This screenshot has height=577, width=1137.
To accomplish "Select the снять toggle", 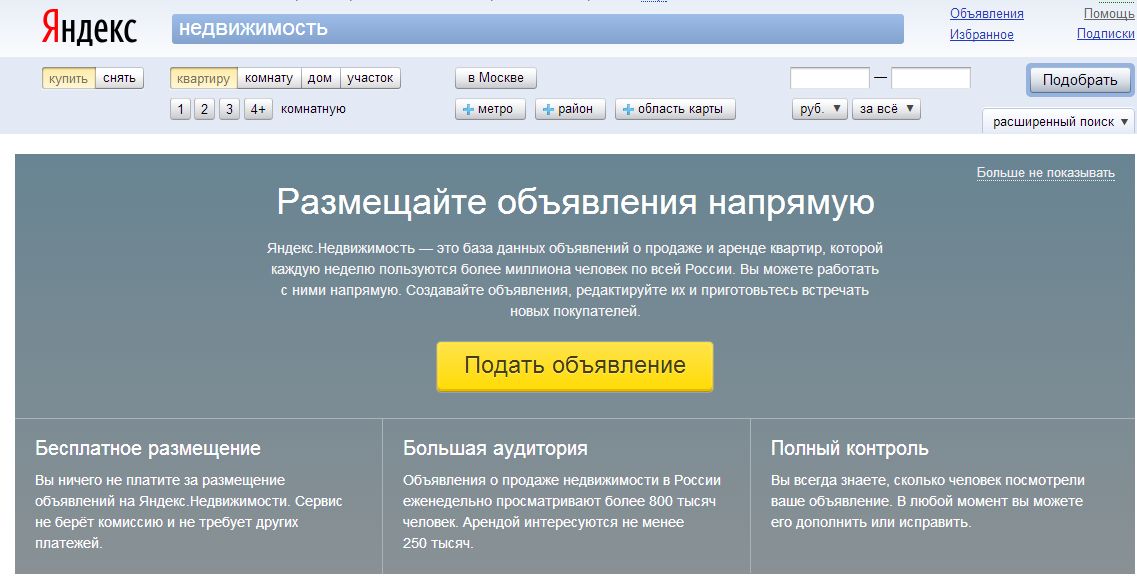I will coord(120,78).
